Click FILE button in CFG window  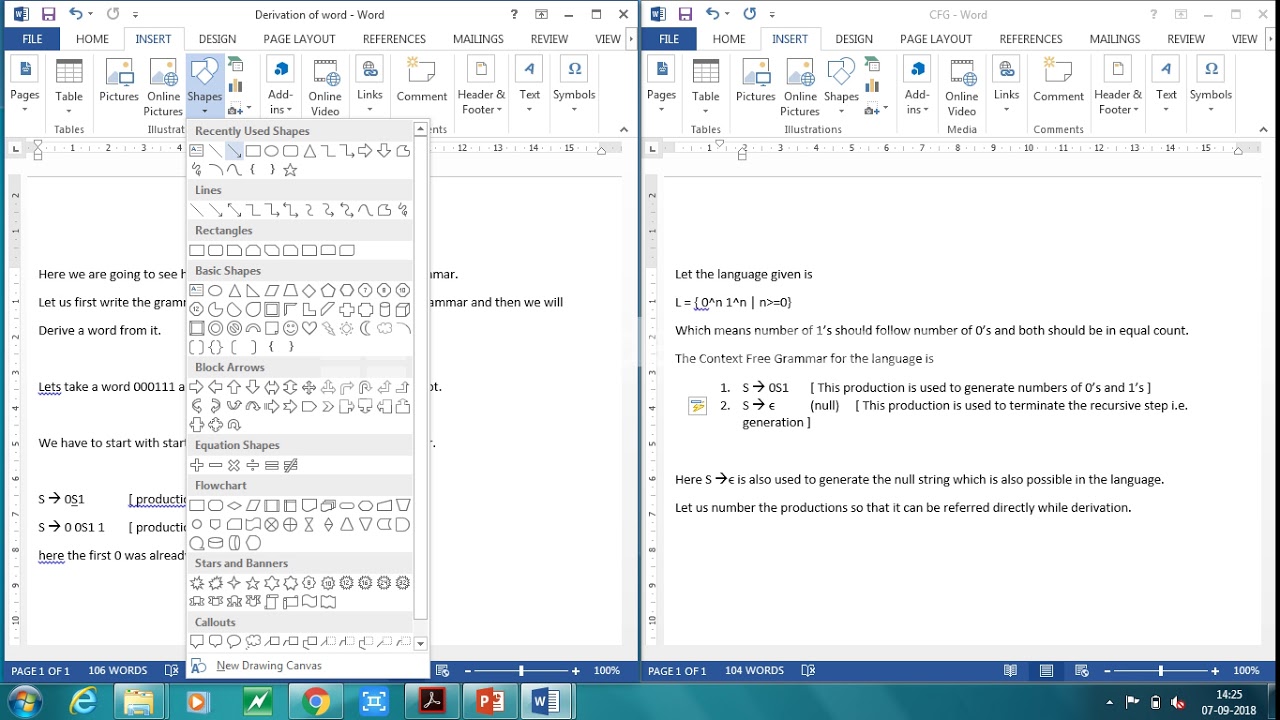669,39
